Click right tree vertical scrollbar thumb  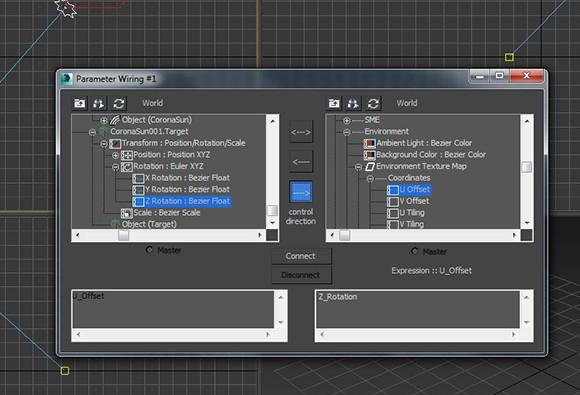(x=526, y=167)
